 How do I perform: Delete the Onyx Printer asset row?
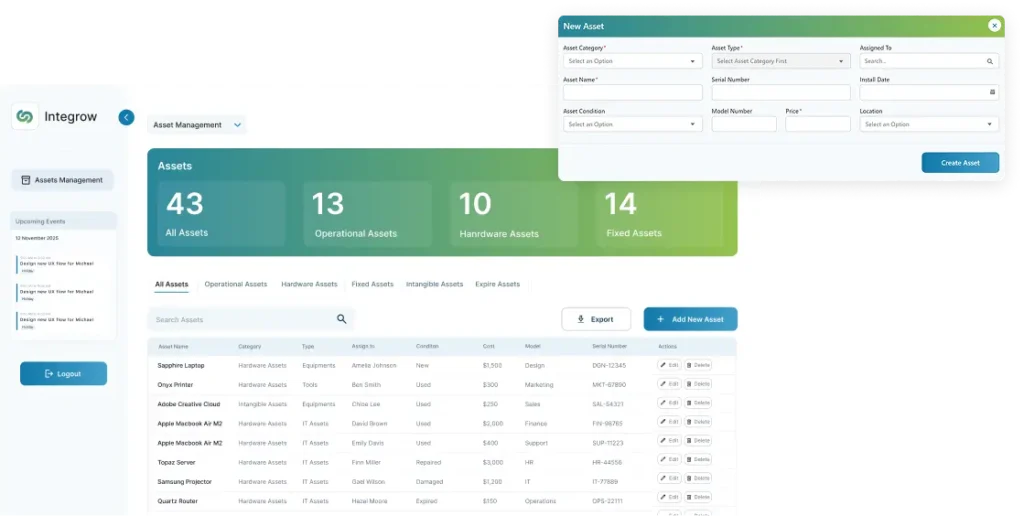(698, 384)
